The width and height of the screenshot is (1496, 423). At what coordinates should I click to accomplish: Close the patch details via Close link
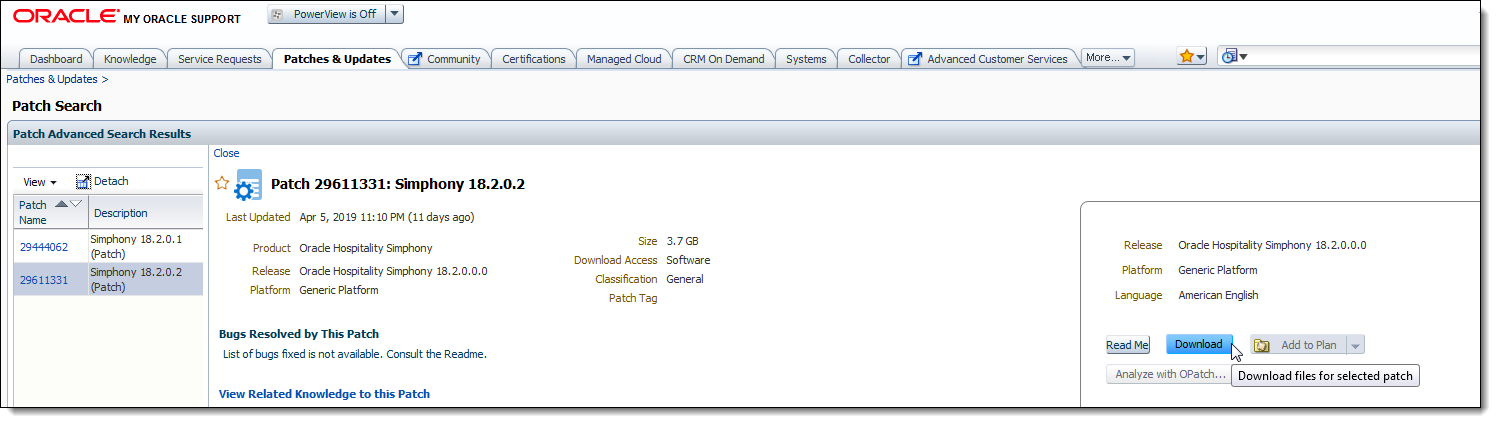pyautogui.click(x=227, y=153)
